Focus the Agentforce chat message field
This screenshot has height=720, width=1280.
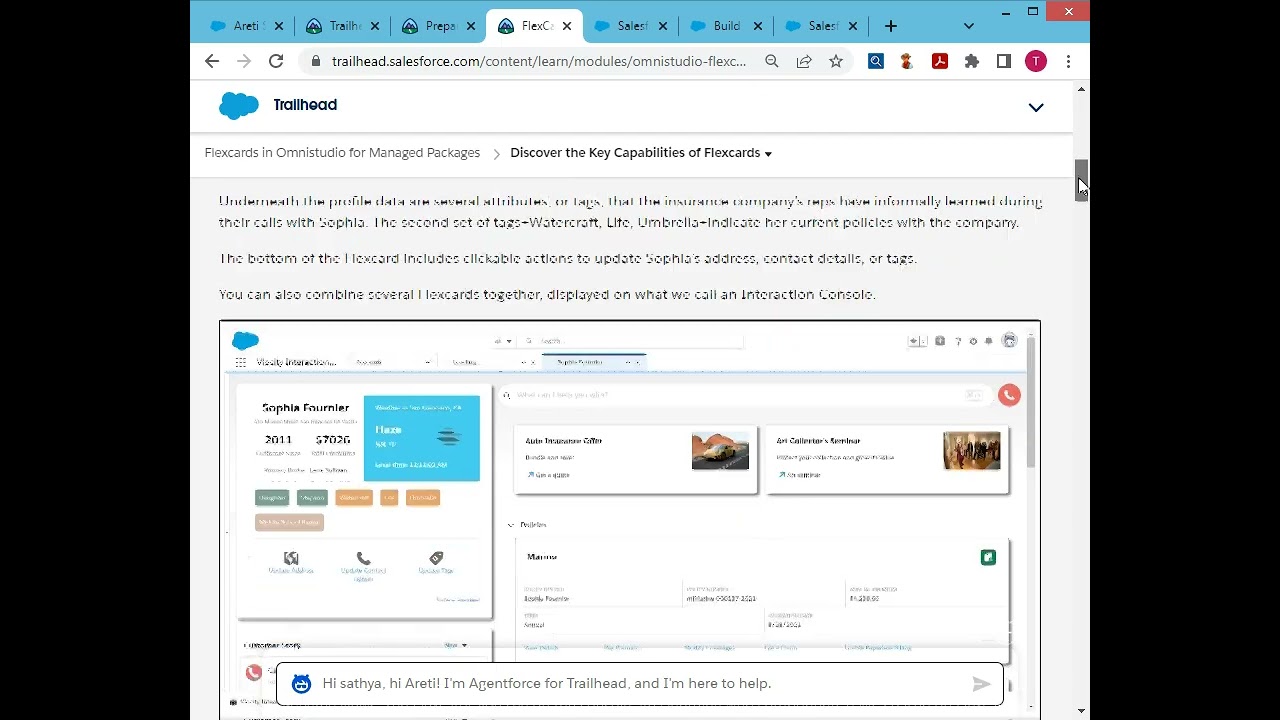point(640,684)
